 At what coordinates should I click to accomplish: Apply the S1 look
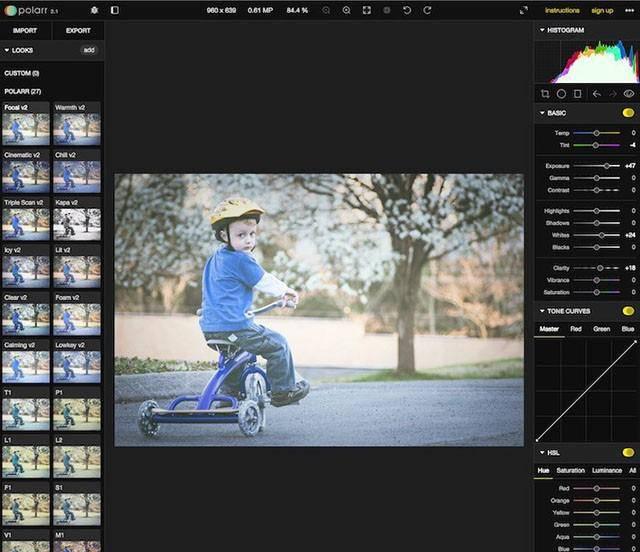pyautogui.click(x=77, y=504)
